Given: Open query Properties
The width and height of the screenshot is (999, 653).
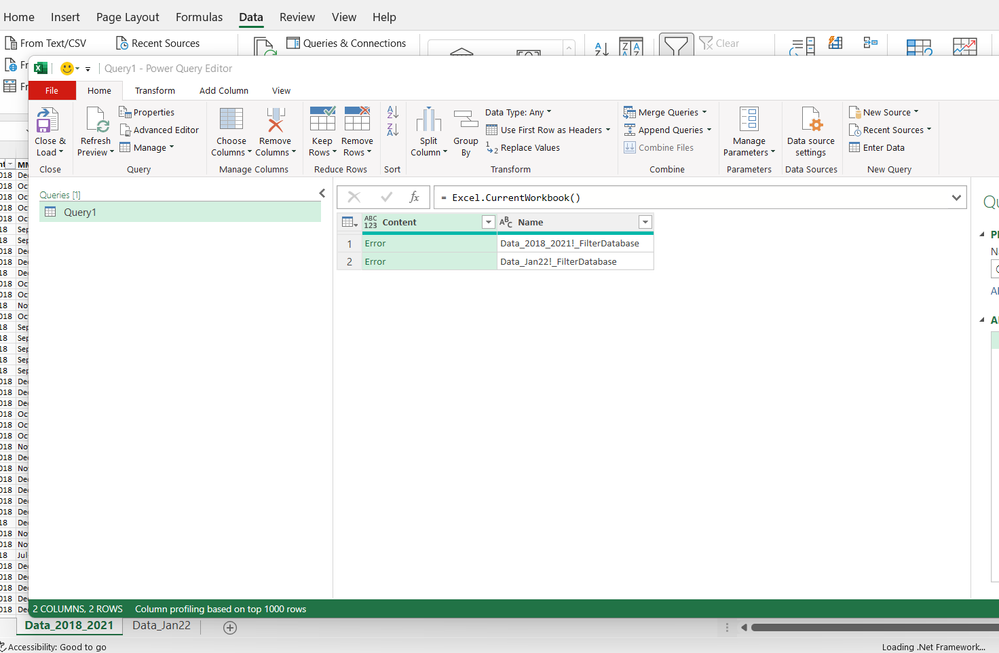Looking at the screenshot, I should point(147,112).
